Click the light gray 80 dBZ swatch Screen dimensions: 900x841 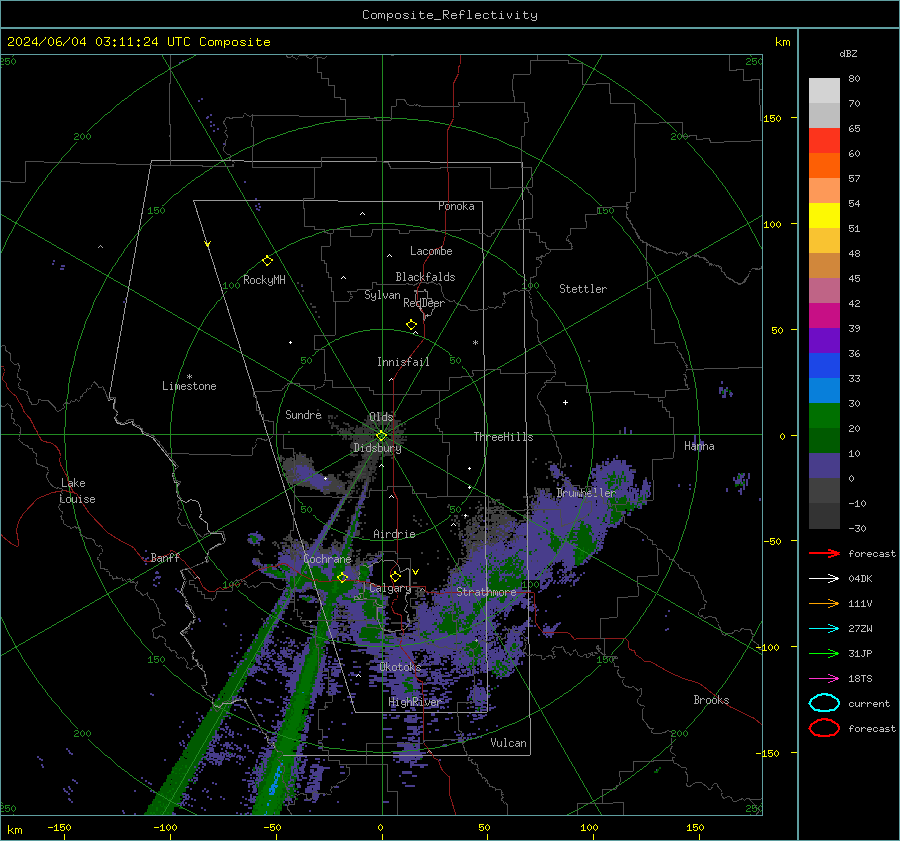pyautogui.click(x=824, y=90)
